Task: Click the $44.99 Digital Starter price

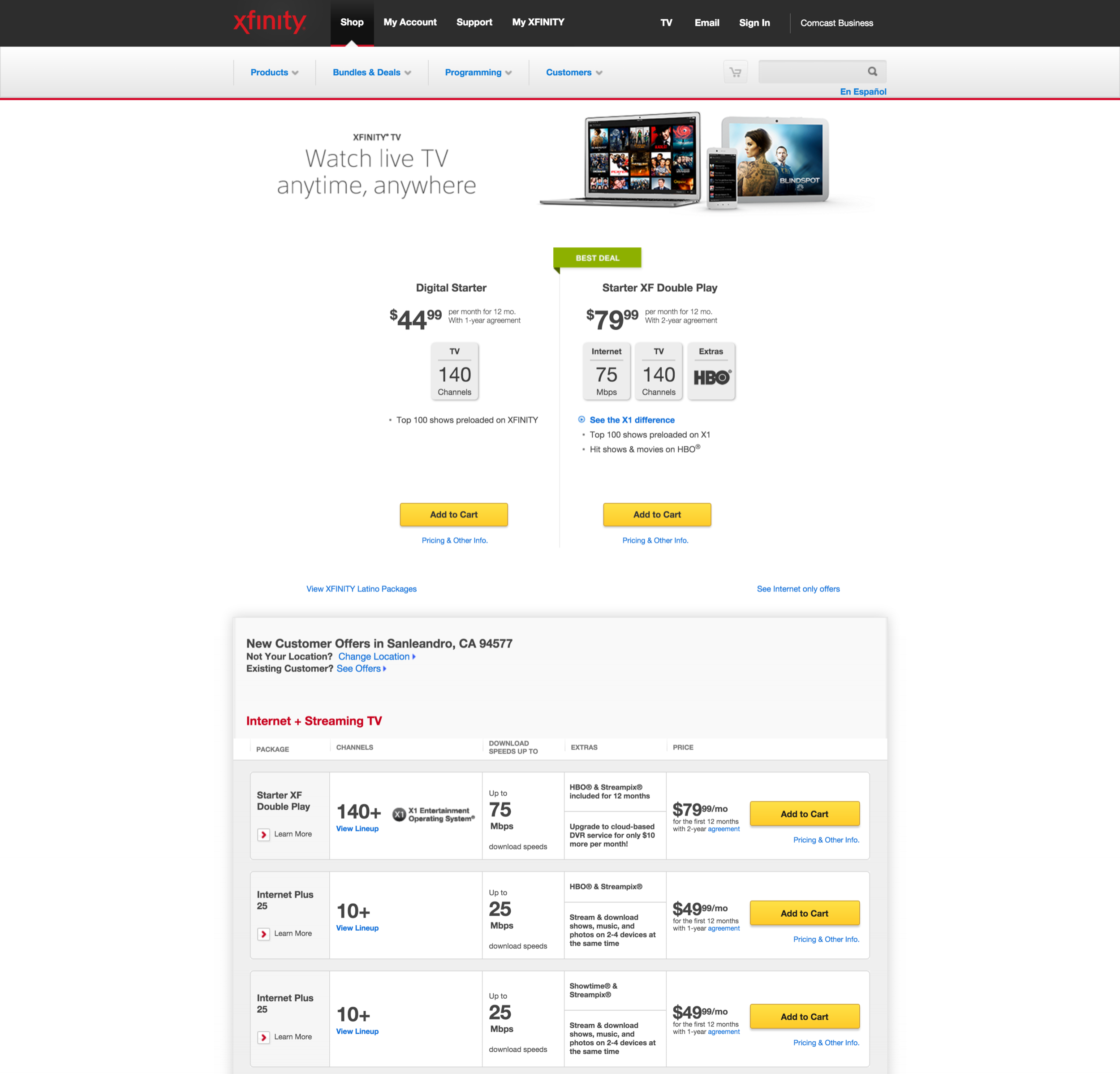Action: point(415,319)
